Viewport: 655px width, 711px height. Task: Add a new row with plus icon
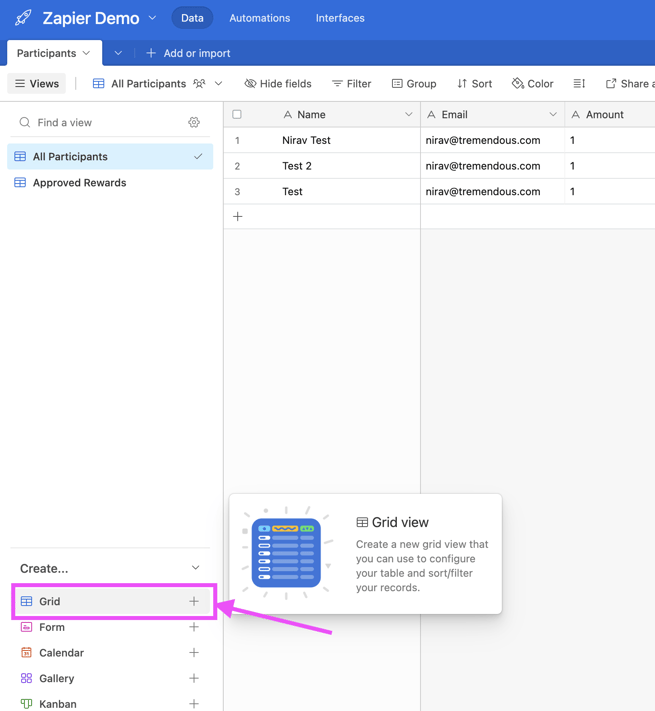238,216
